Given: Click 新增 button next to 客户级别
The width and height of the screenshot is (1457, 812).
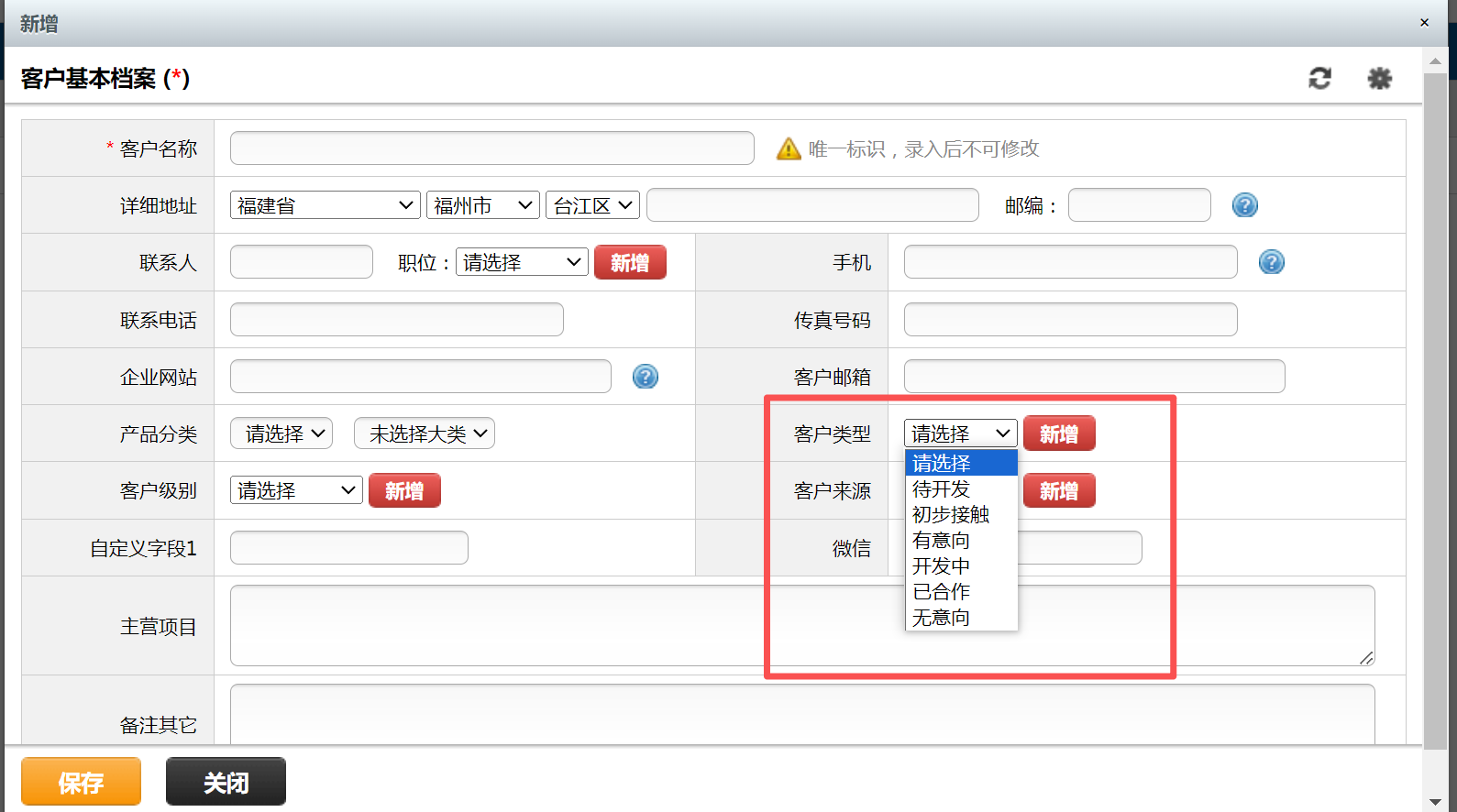Looking at the screenshot, I should [404, 491].
